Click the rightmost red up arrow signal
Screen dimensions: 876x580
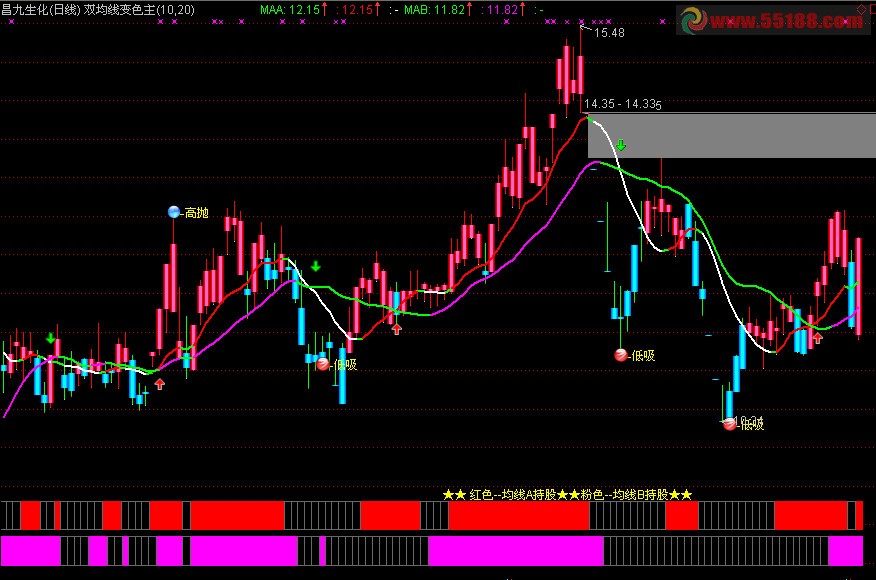818,337
